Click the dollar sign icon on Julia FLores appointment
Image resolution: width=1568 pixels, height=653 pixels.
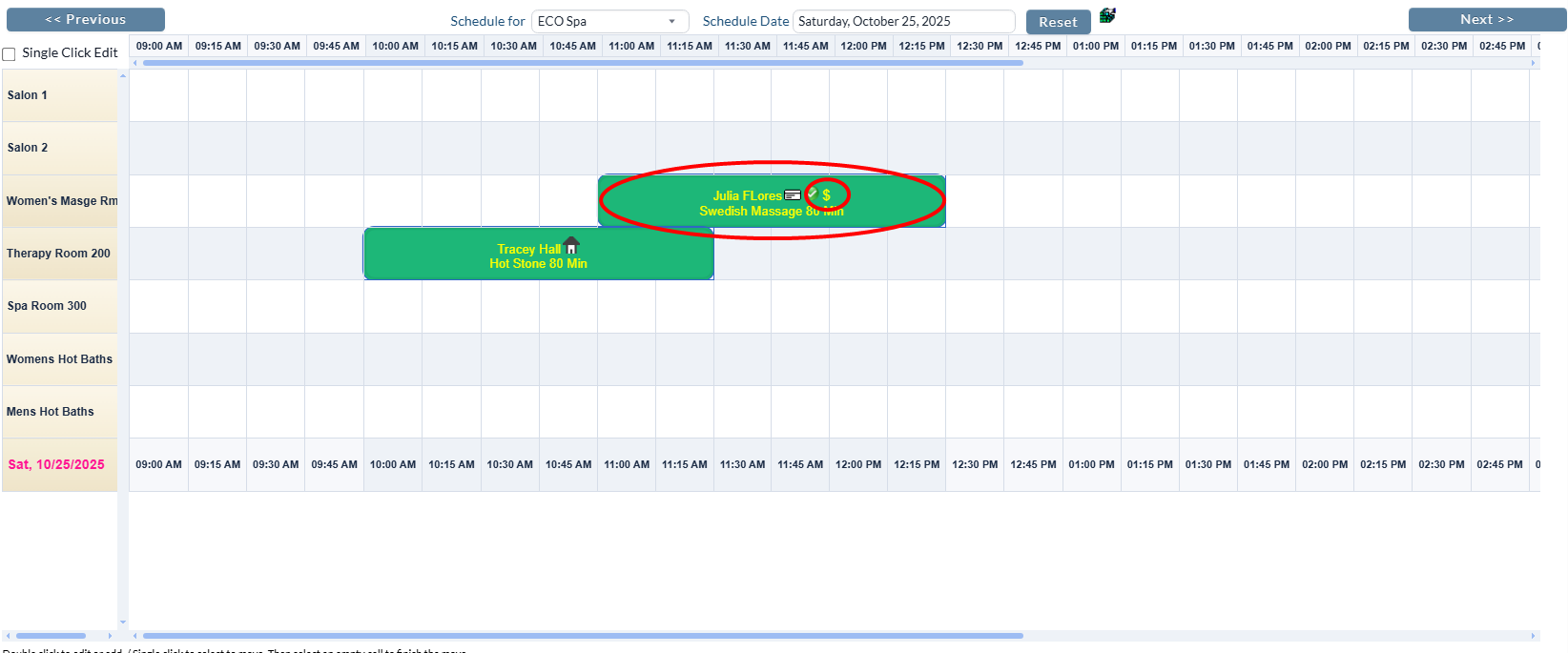(827, 194)
